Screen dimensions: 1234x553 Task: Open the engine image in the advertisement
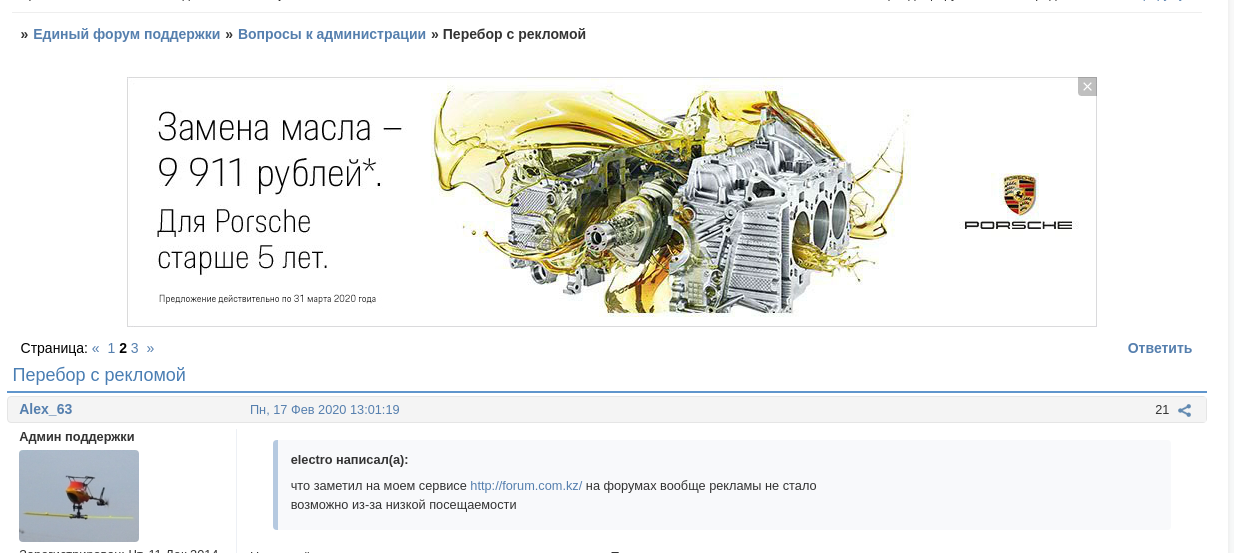(x=670, y=201)
